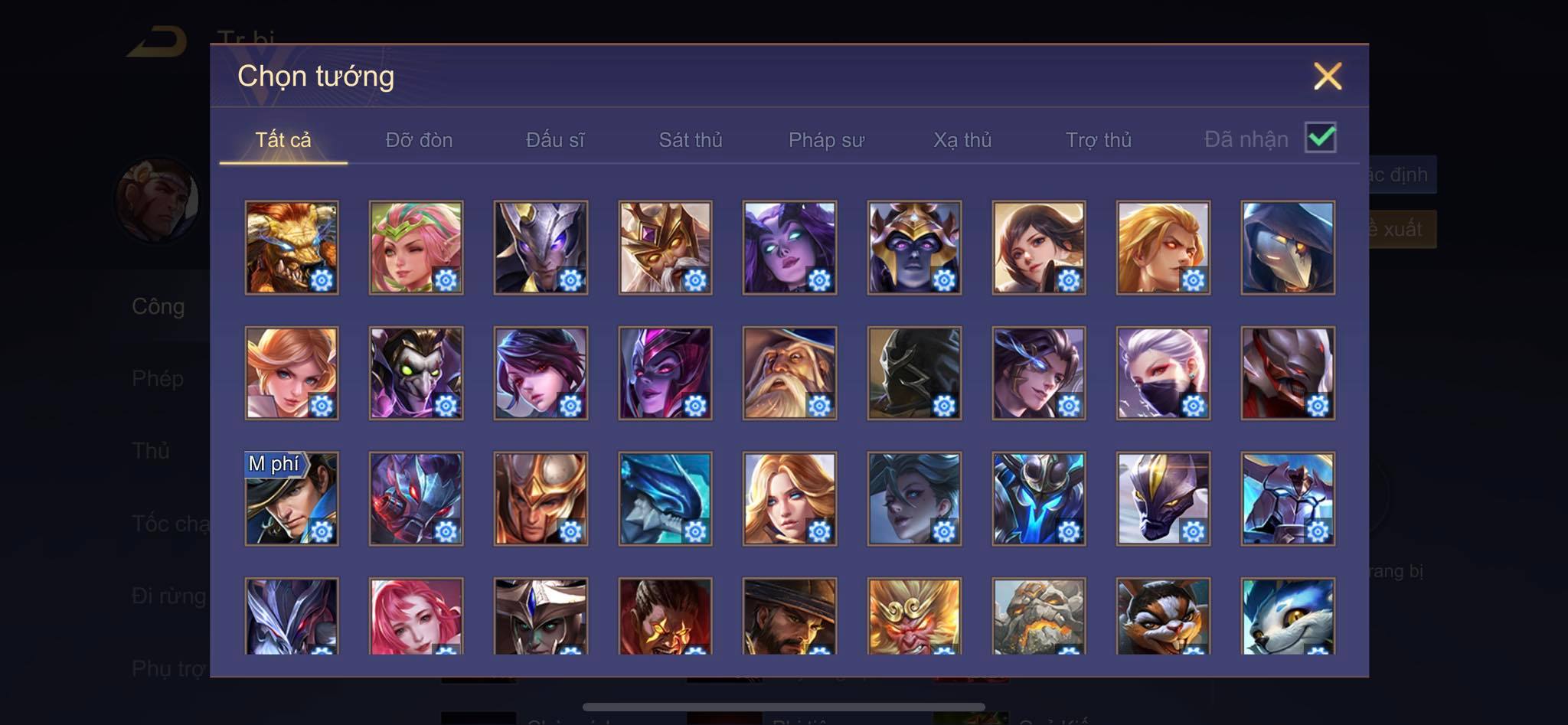Select the Tất cả tab
This screenshot has height=725, width=1568.
(x=283, y=140)
